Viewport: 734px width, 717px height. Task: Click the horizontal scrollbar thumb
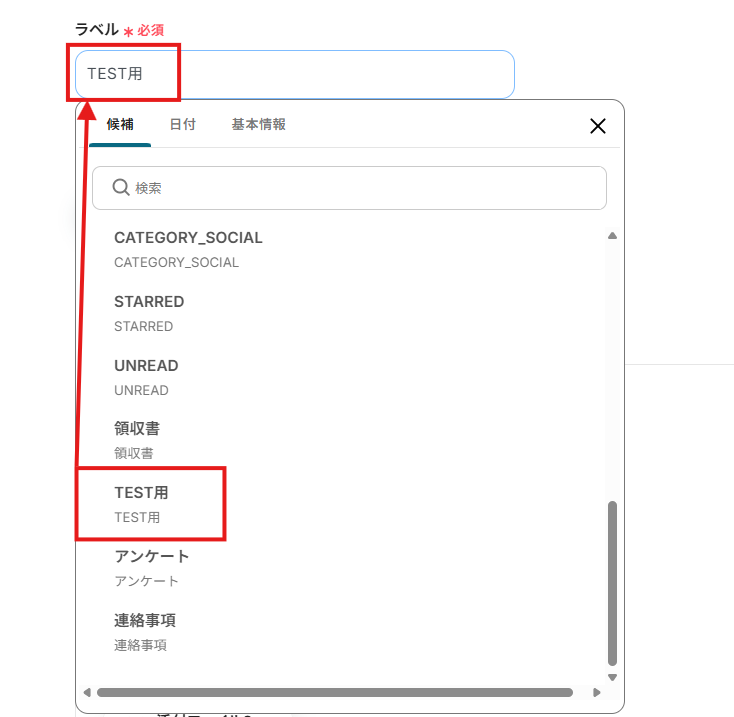(335, 692)
